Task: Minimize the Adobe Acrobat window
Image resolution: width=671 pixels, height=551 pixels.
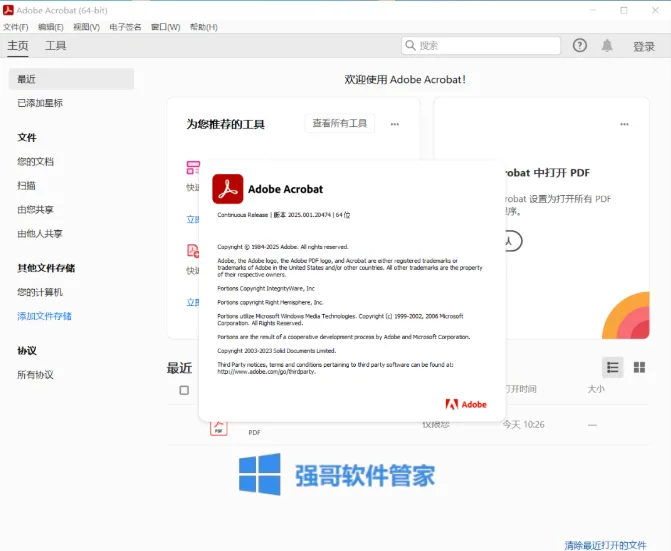Action: [593, 10]
